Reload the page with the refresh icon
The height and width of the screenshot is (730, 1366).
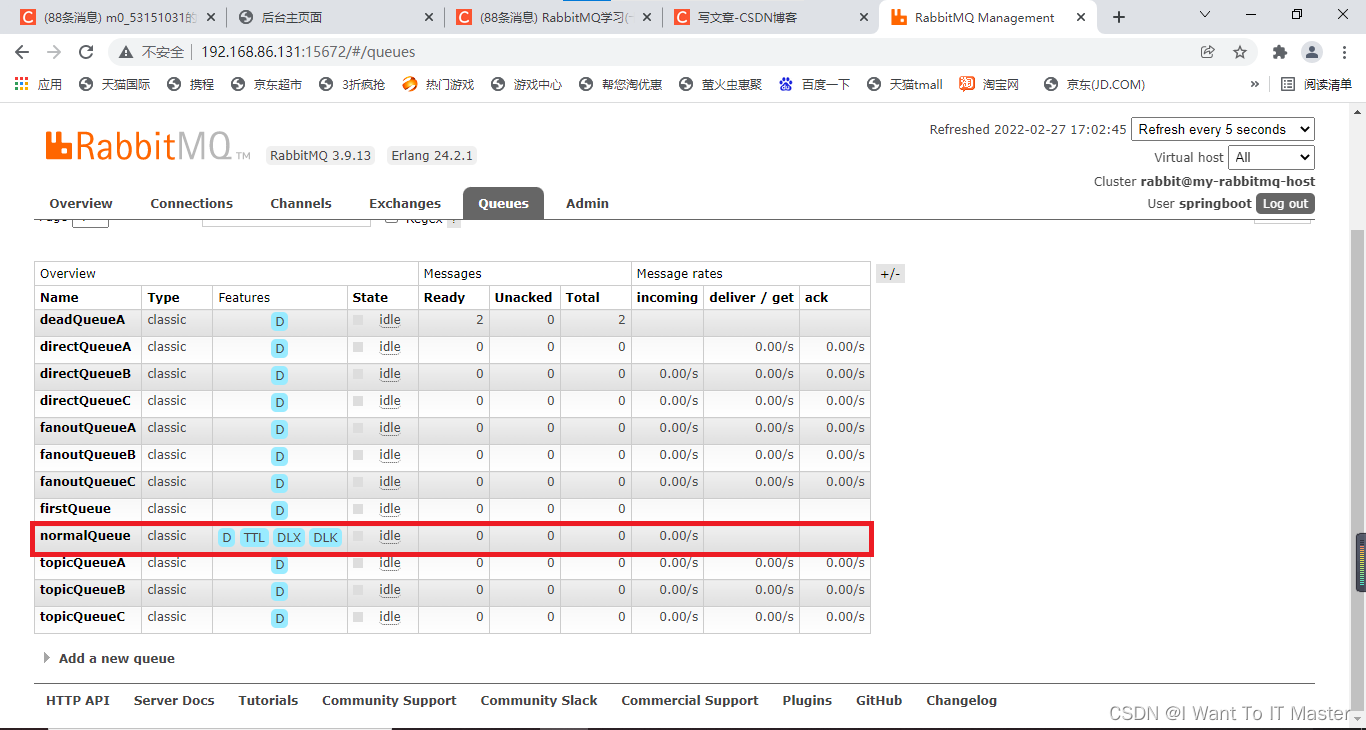[x=86, y=52]
